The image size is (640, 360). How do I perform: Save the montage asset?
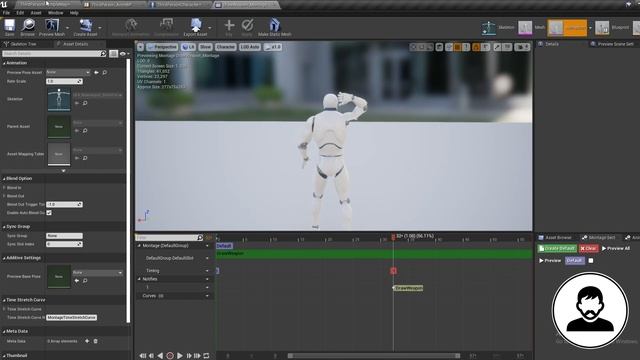point(9,27)
